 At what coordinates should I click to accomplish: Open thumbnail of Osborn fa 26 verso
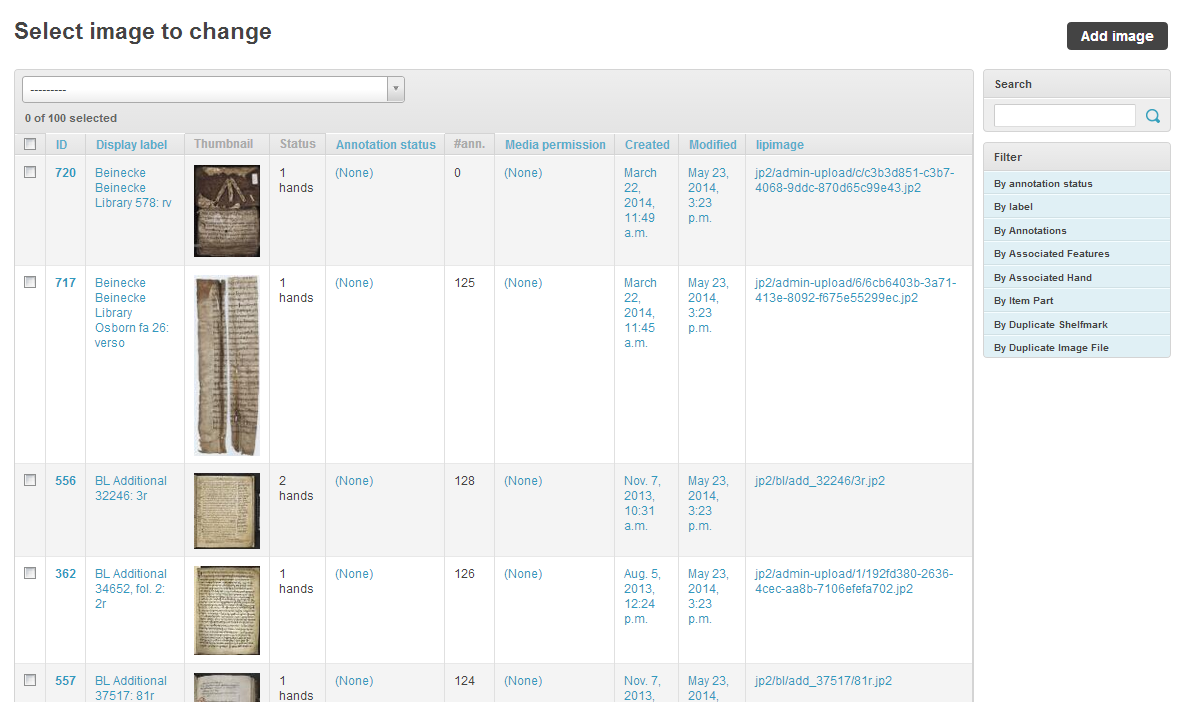point(227,365)
